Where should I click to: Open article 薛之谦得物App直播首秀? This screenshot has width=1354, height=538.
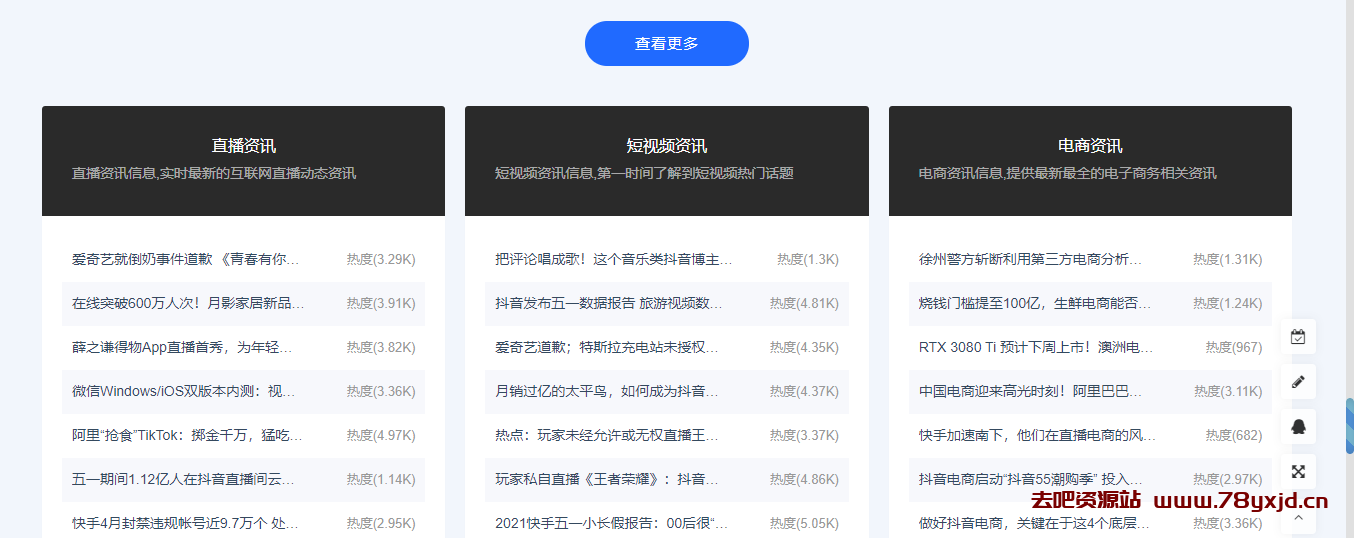point(182,347)
